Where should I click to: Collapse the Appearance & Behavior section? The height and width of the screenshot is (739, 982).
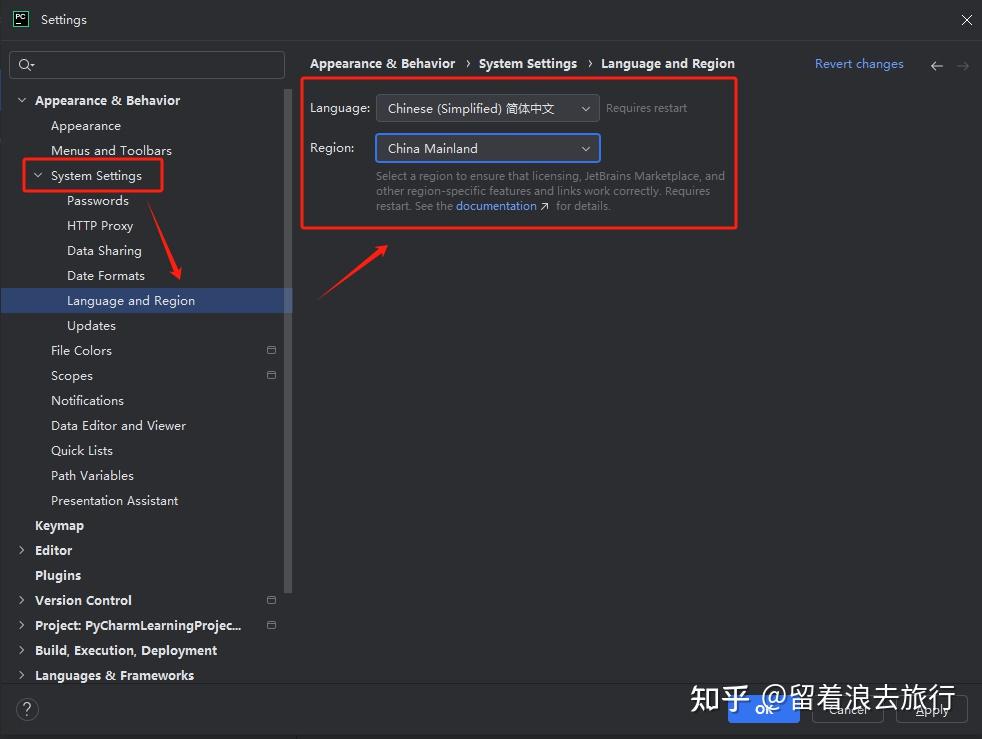click(22, 100)
